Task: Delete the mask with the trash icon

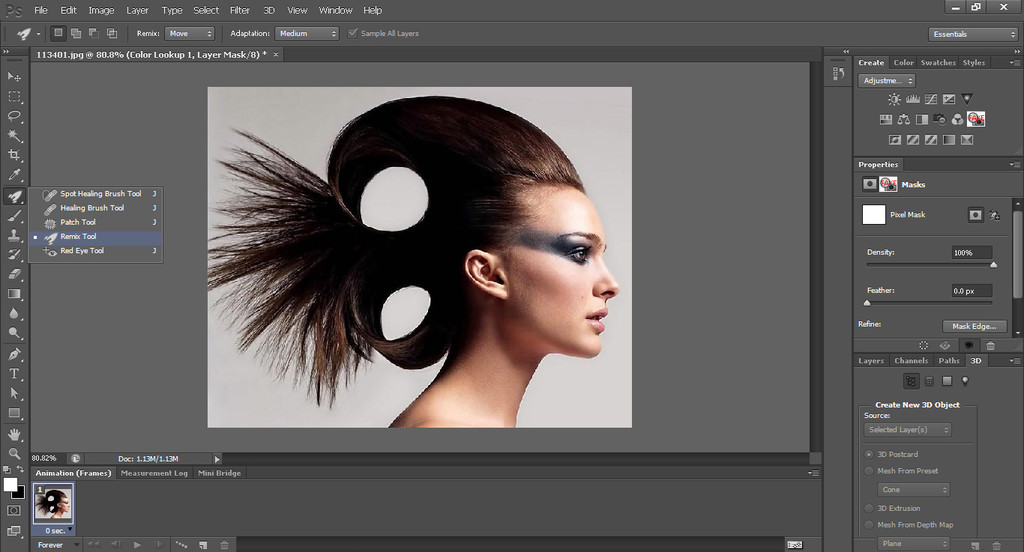Action: (x=990, y=346)
